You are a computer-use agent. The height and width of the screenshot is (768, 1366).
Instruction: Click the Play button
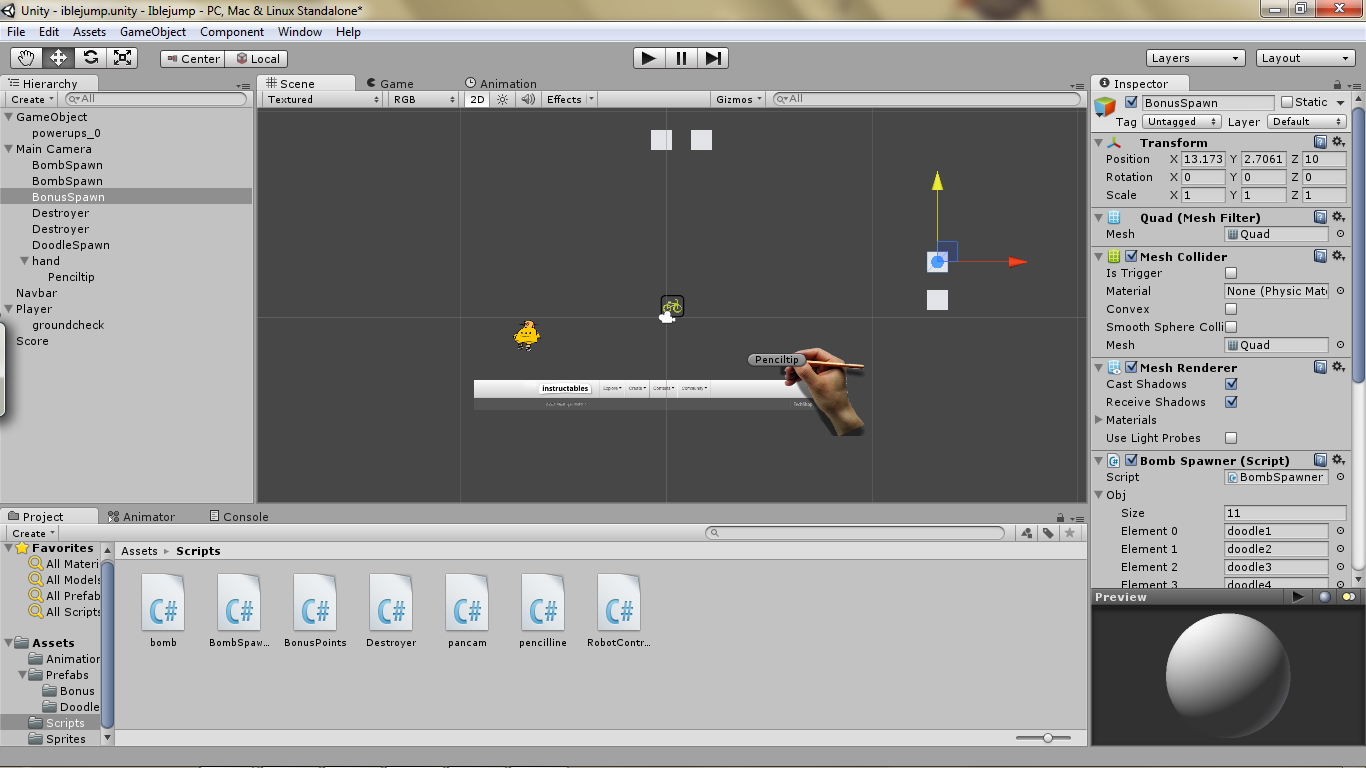point(649,58)
